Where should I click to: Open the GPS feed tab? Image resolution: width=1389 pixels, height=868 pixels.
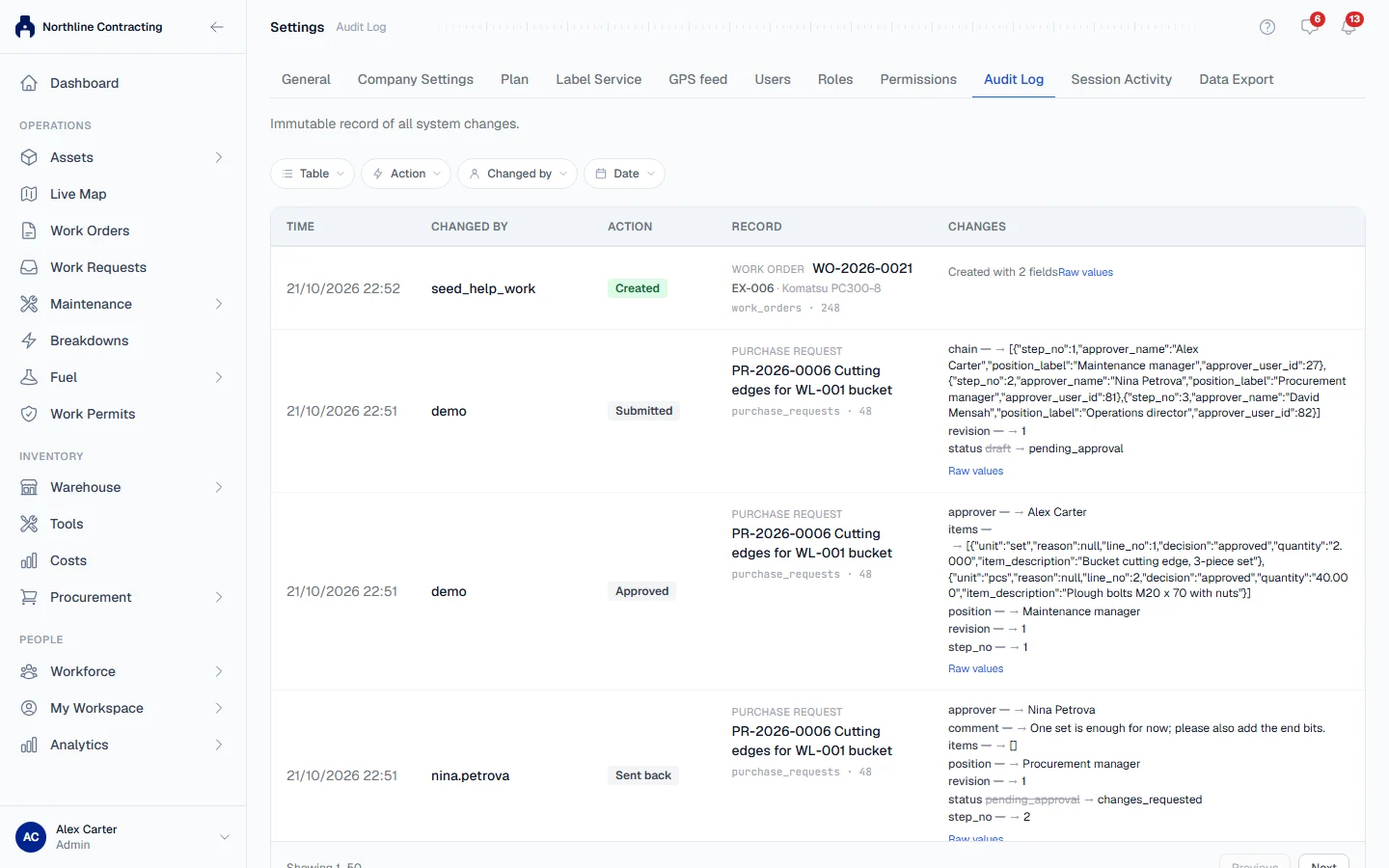pyautogui.click(x=698, y=79)
